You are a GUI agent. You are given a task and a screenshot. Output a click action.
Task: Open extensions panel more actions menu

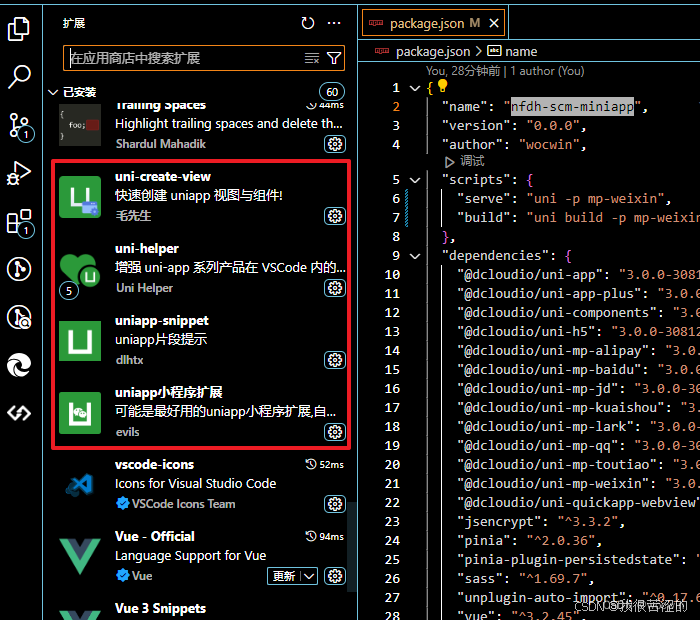tap(334, 23)
